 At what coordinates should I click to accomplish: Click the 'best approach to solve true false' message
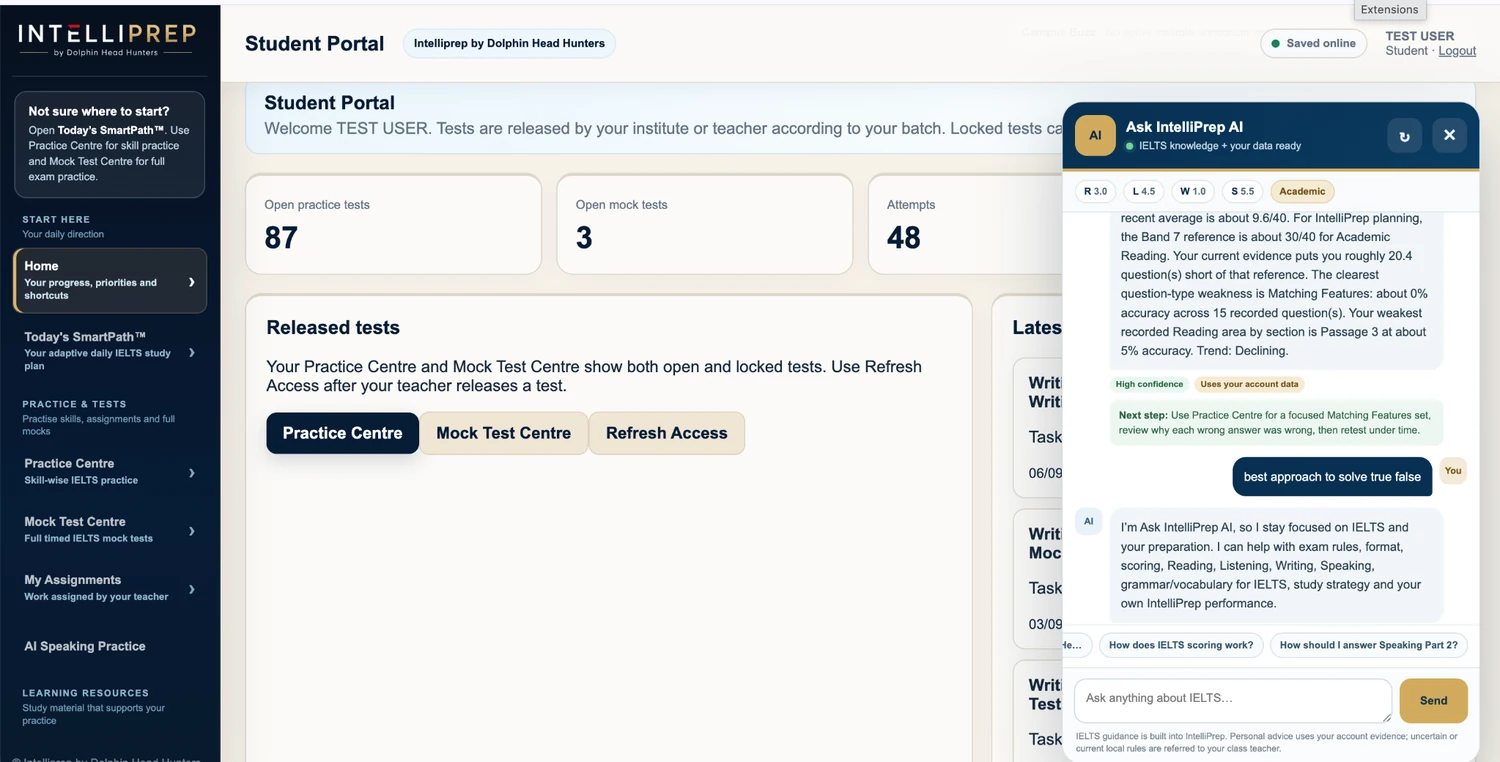click(1332, 477)
